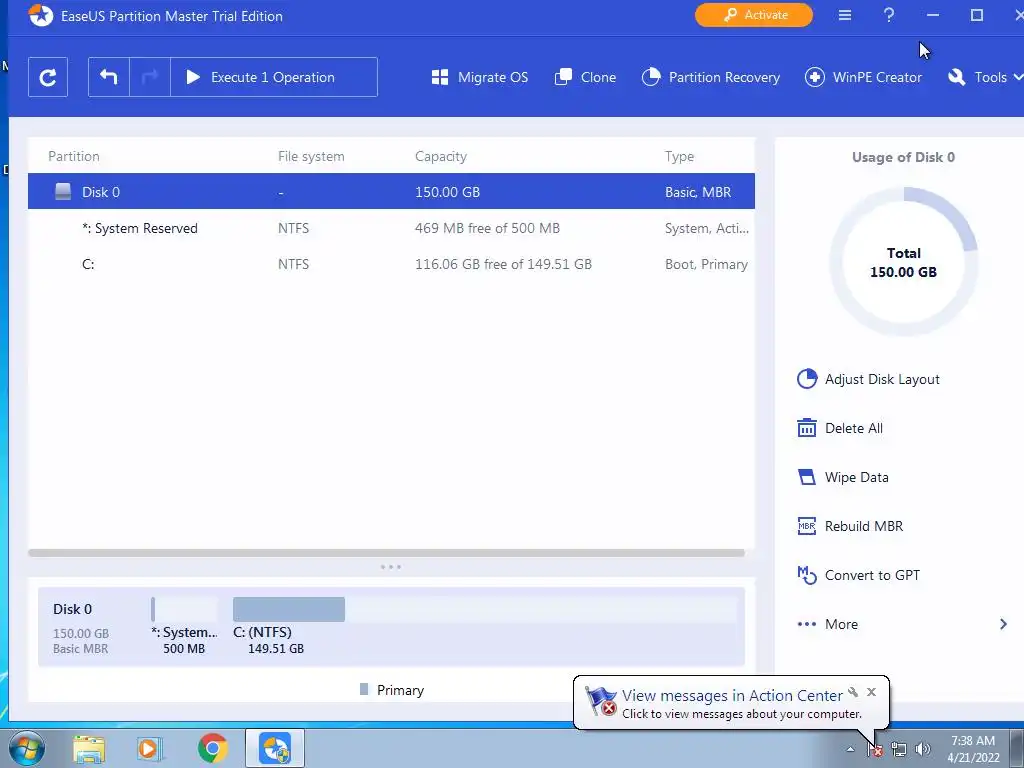Click View messages in Action Center link
This screenshot has width=1024, height=768.
(x=731, y=696)
